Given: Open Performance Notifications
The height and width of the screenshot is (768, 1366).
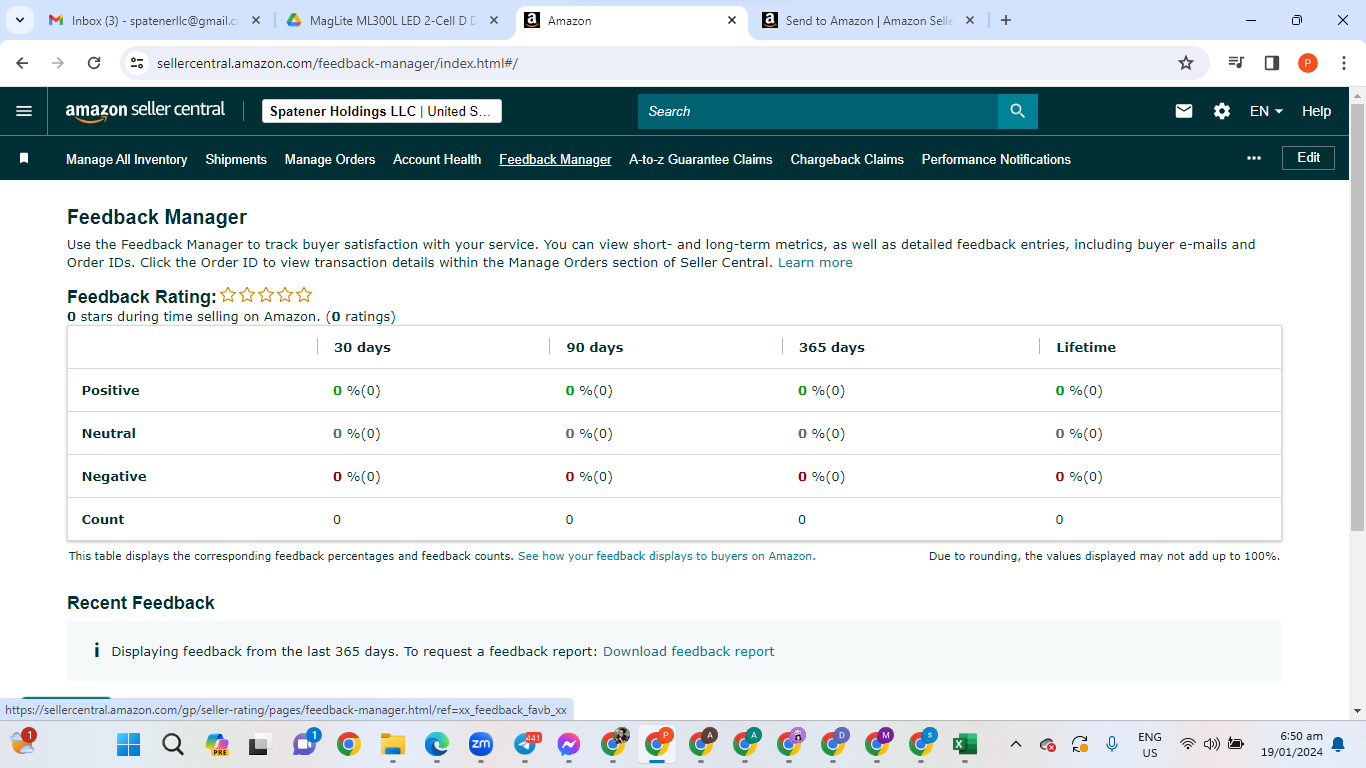Looking at the screenshot, I should pyautogui.click(x=996, y=159).
